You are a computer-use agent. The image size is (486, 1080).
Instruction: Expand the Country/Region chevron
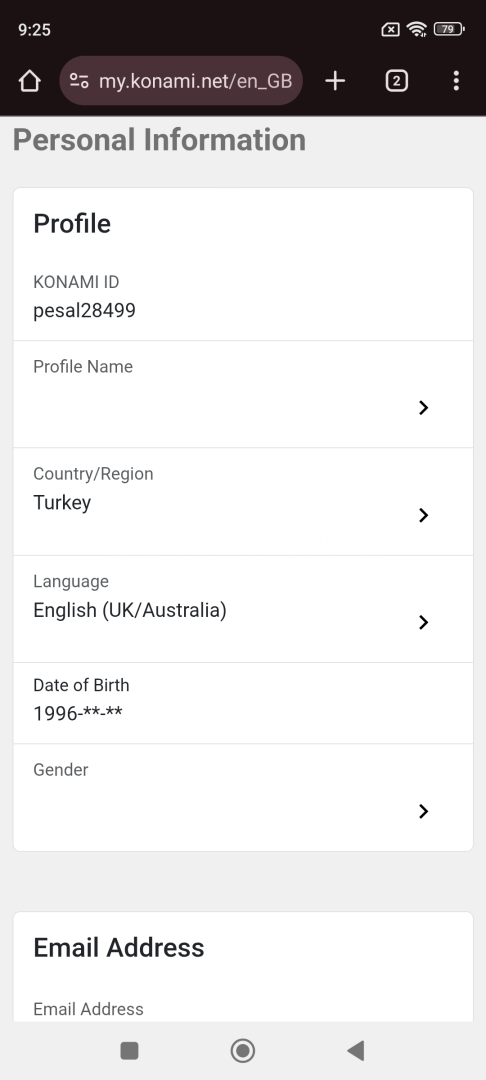coord(423,515)
